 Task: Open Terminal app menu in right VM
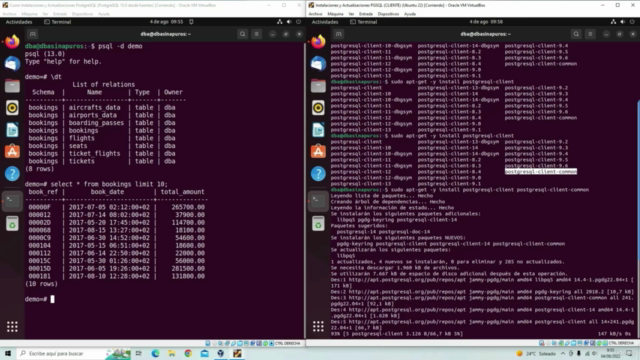[364, 22]
